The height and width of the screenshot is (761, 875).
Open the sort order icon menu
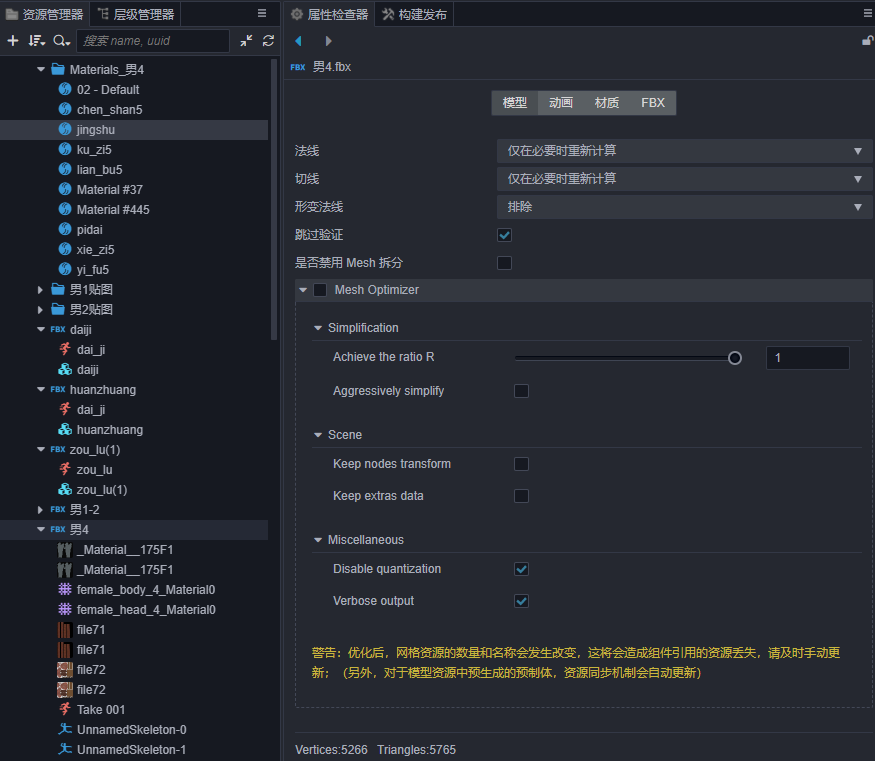click(37, 41)
